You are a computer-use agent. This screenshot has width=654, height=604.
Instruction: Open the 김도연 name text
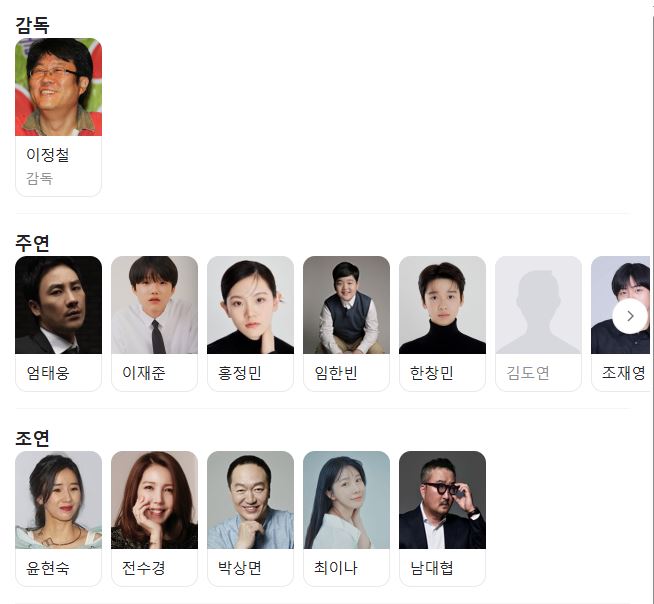(527, 373)
